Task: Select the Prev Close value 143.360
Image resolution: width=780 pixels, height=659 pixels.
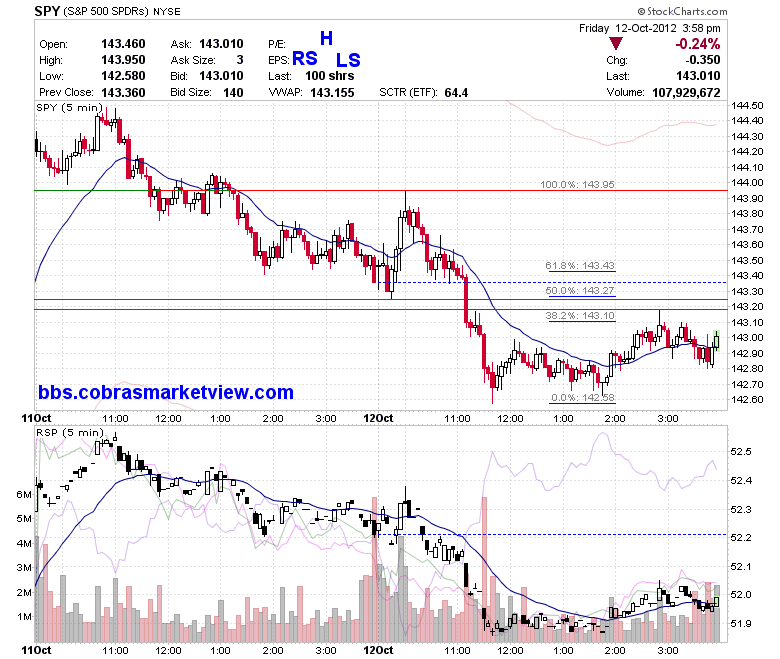Action: point(123,93)
